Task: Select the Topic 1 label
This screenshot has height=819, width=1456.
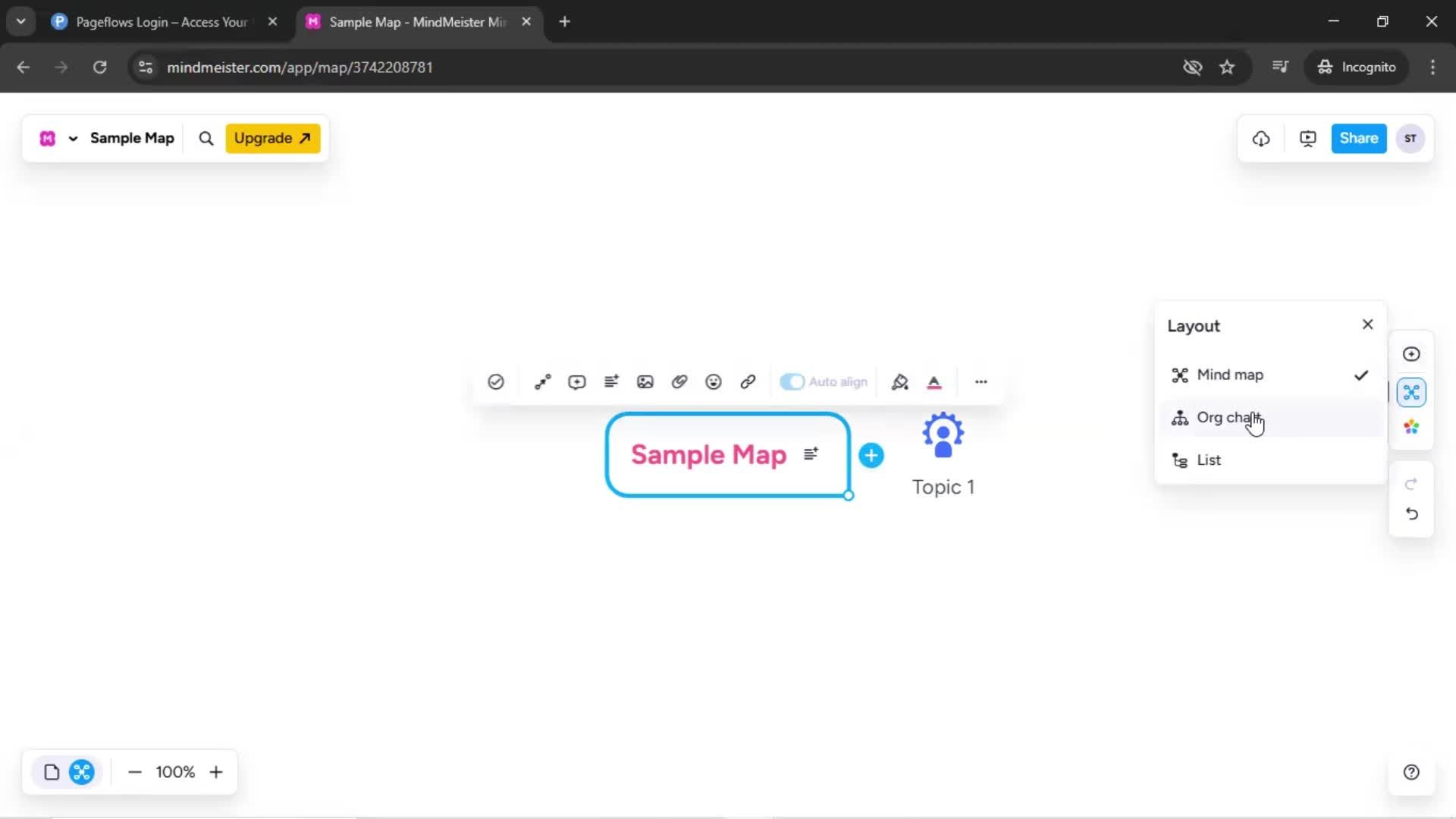Action: point(943,487)
